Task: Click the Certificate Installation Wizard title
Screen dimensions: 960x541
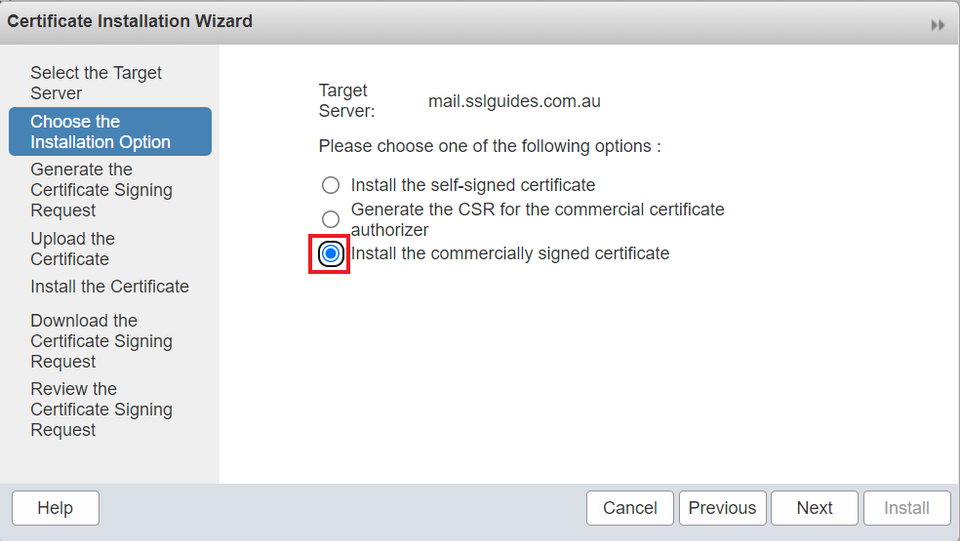Action: point(130,21)
